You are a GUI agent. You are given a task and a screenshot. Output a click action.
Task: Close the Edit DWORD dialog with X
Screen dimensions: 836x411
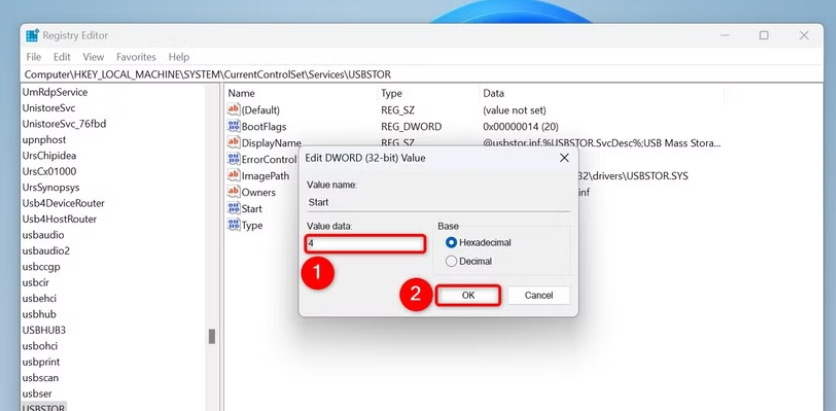[x=564, y=158]
